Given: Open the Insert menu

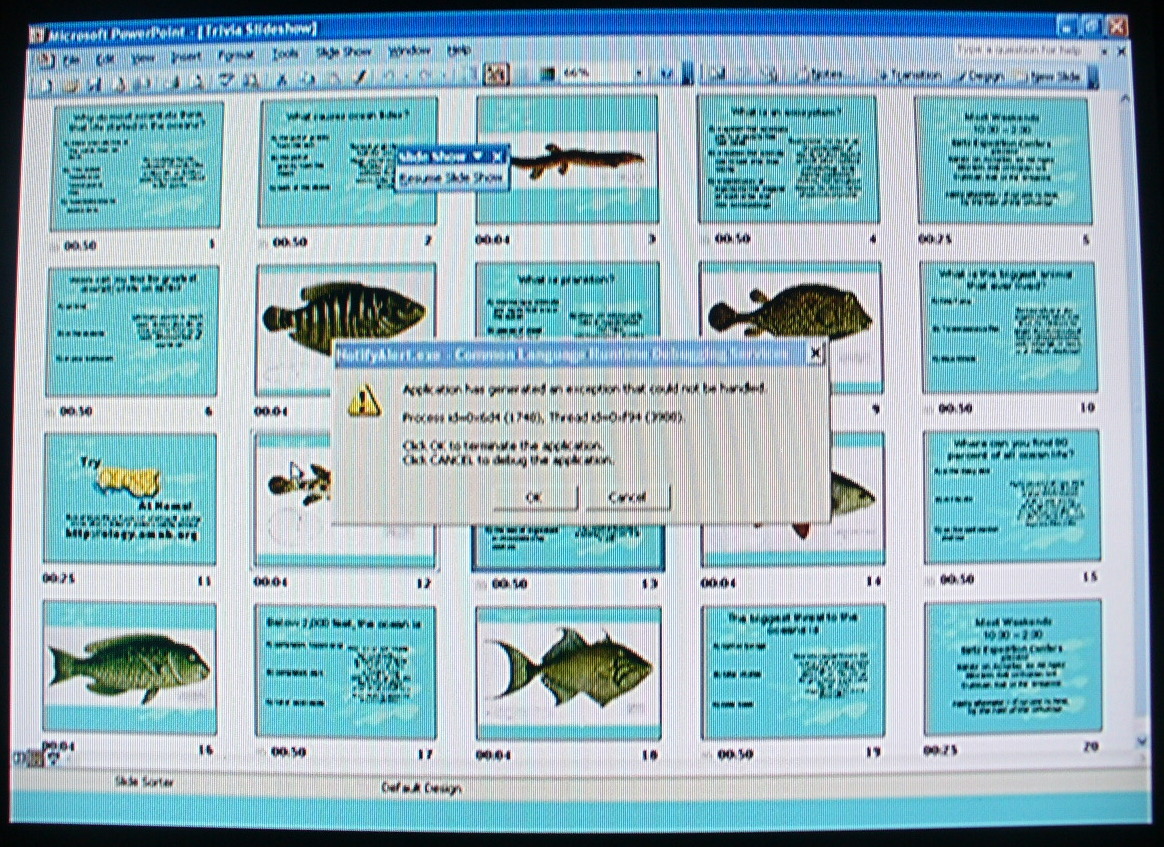Looking at the screenshot, I should tap(186, 56).
